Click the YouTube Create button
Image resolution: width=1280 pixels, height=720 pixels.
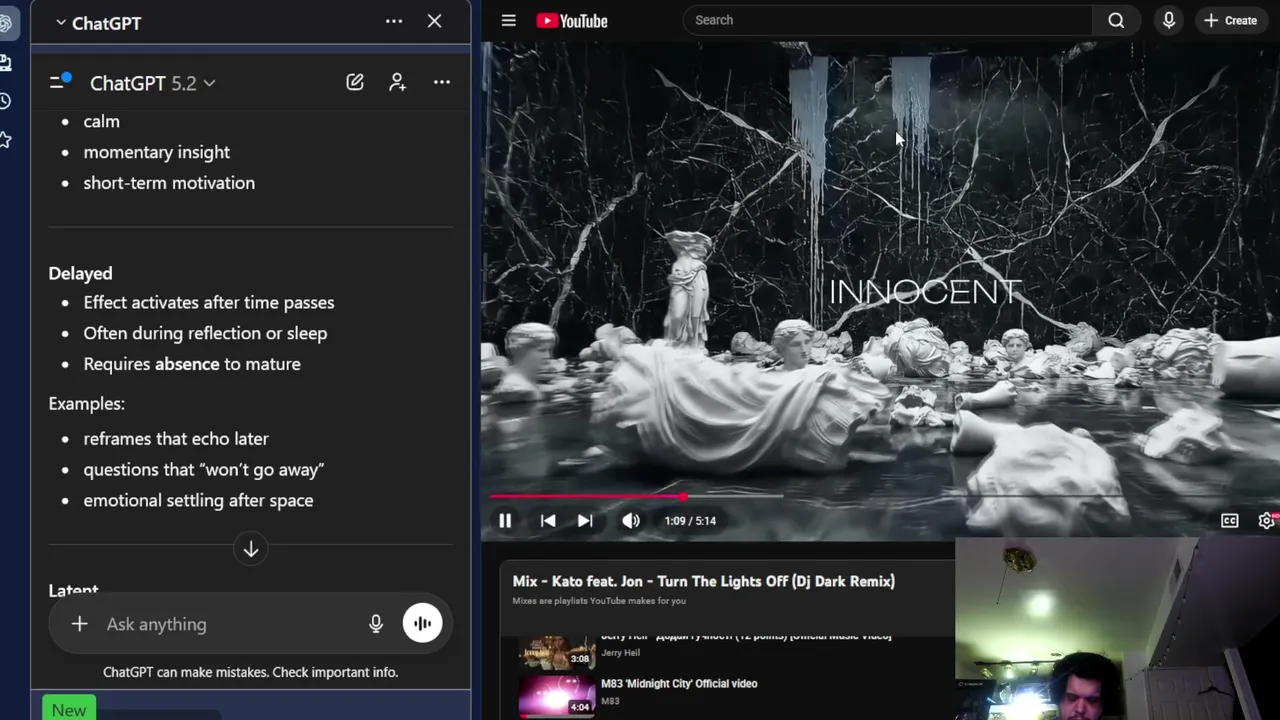click(x=1231, y=20)
